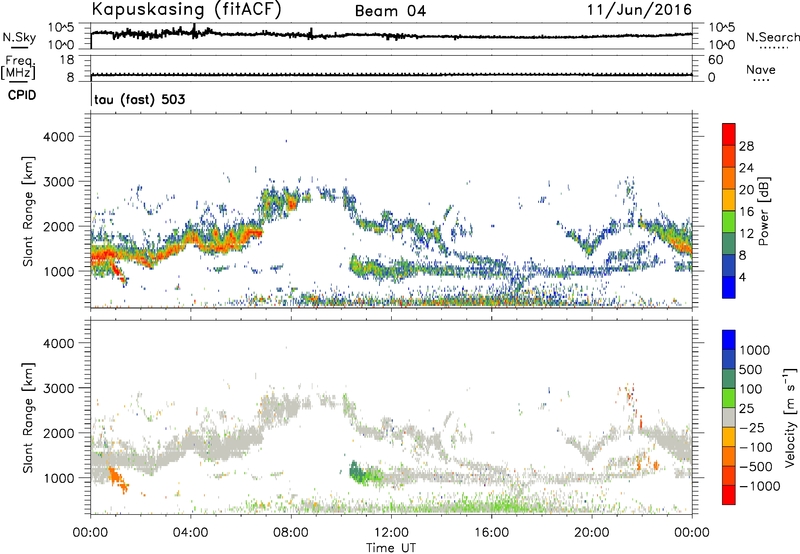
Task: Select the N.Sky legend label
Action: point(19,37)
